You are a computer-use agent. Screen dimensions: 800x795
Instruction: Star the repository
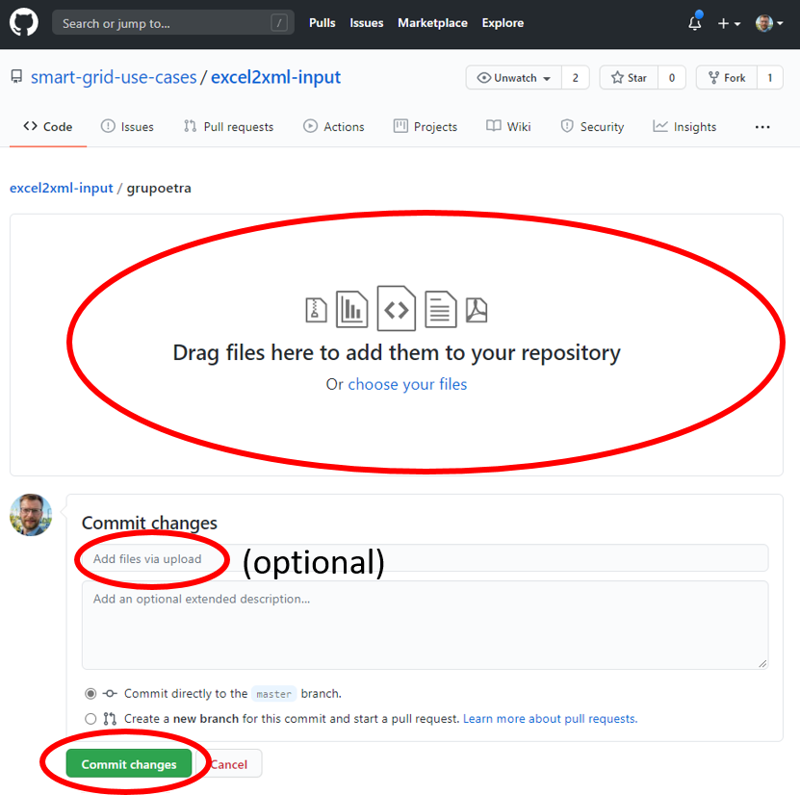pos(629,78)
